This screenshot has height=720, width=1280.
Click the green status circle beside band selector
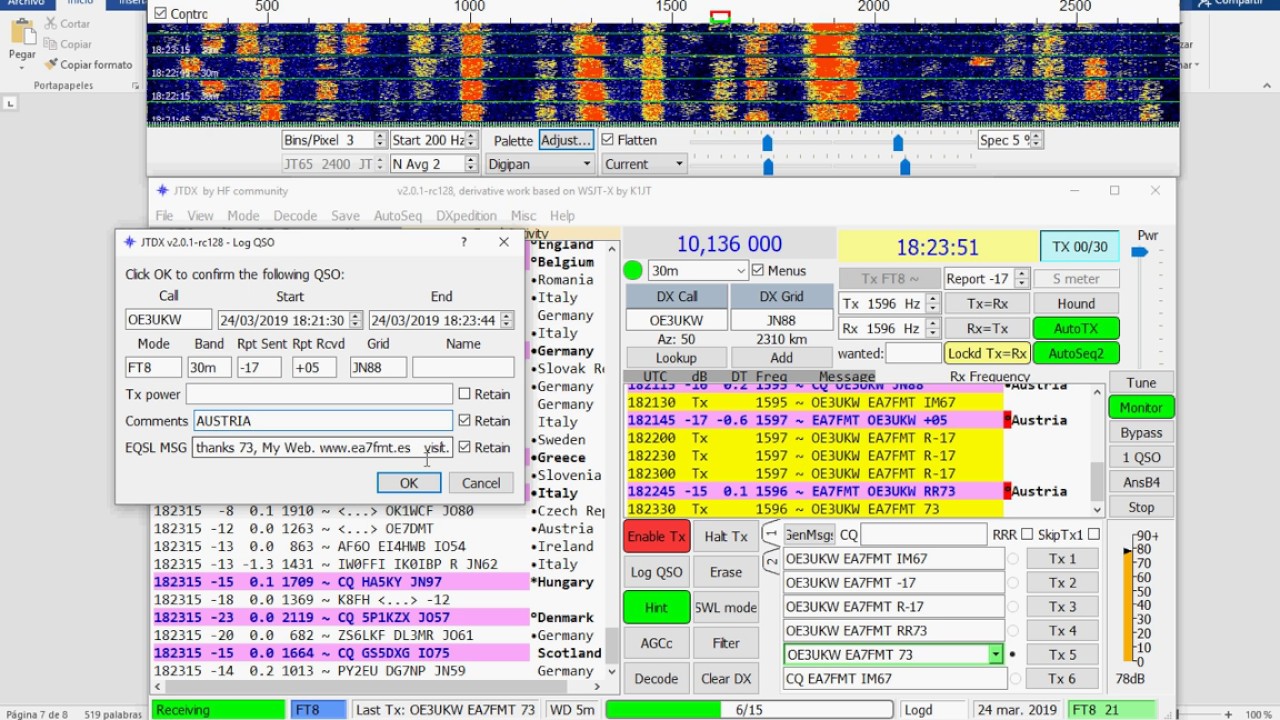coord(633,270)
